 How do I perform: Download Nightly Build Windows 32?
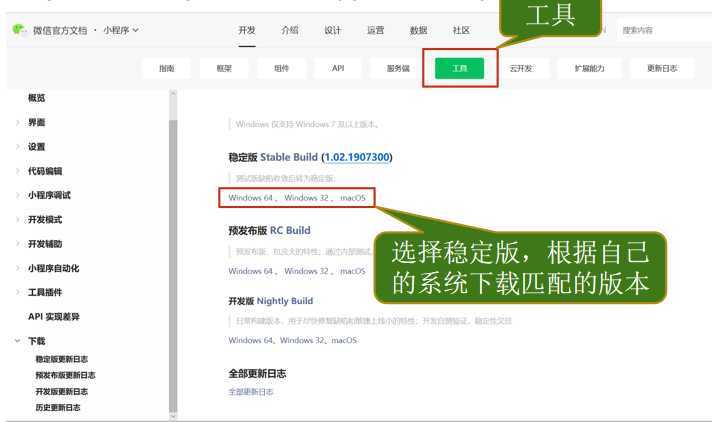pyautogui.click(x=302, y=340)
